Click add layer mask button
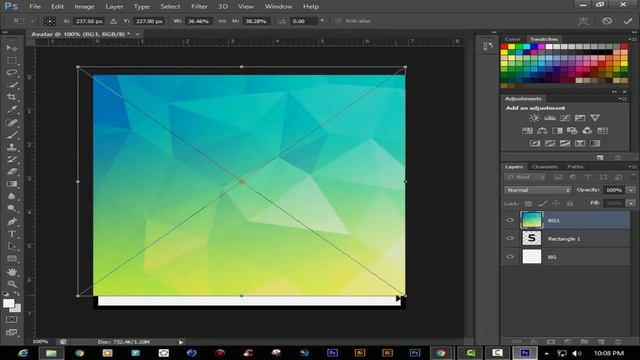The width and height of the screenshot is (640, 360). click(551, 341)
